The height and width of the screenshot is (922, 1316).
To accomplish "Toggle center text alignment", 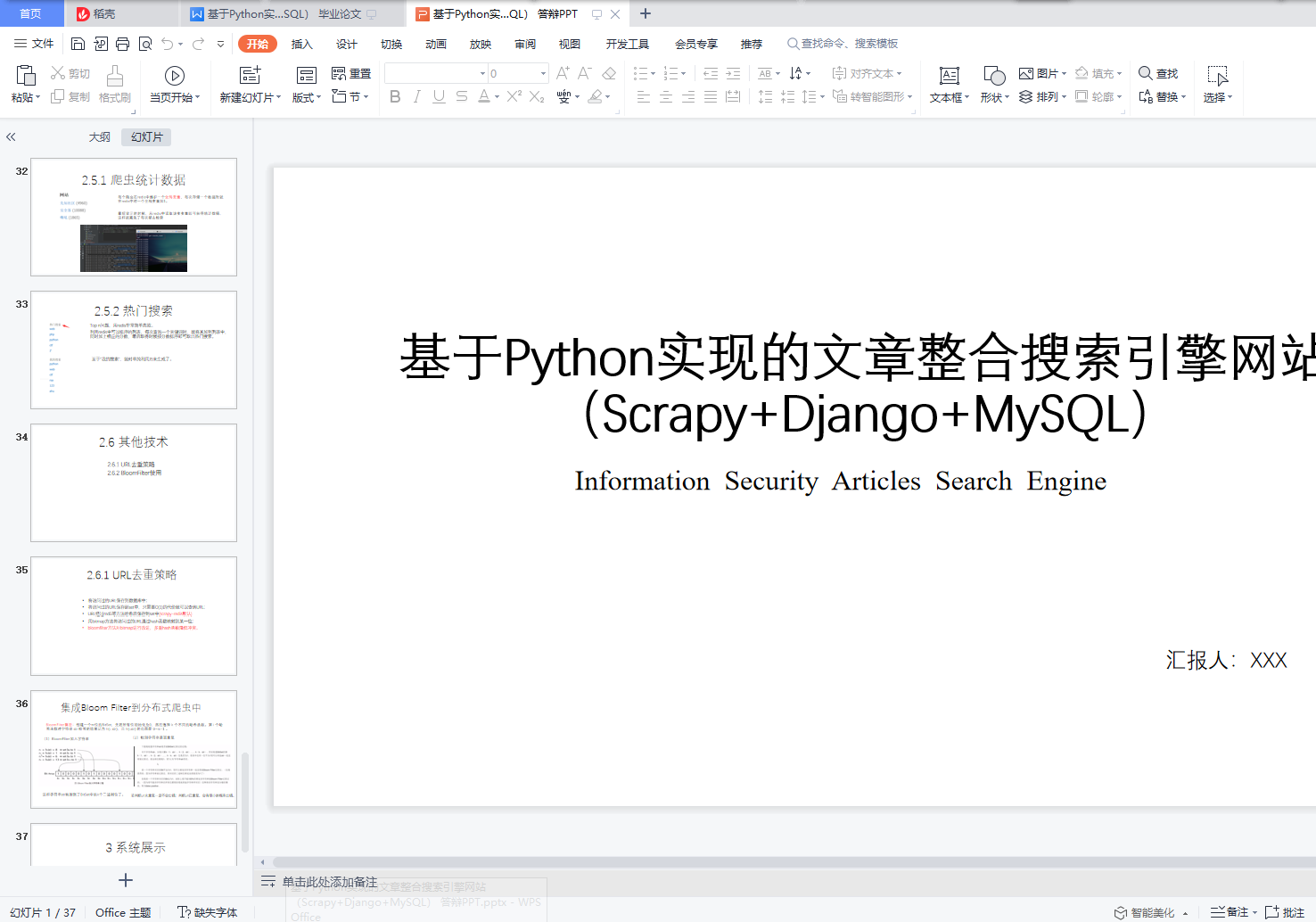I will click(x=666, y=96).
